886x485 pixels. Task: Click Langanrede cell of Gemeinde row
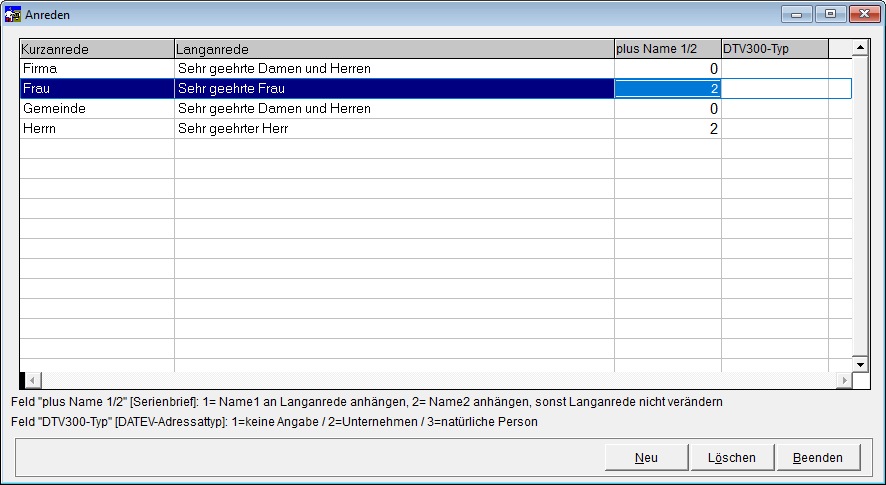(394, 109)
